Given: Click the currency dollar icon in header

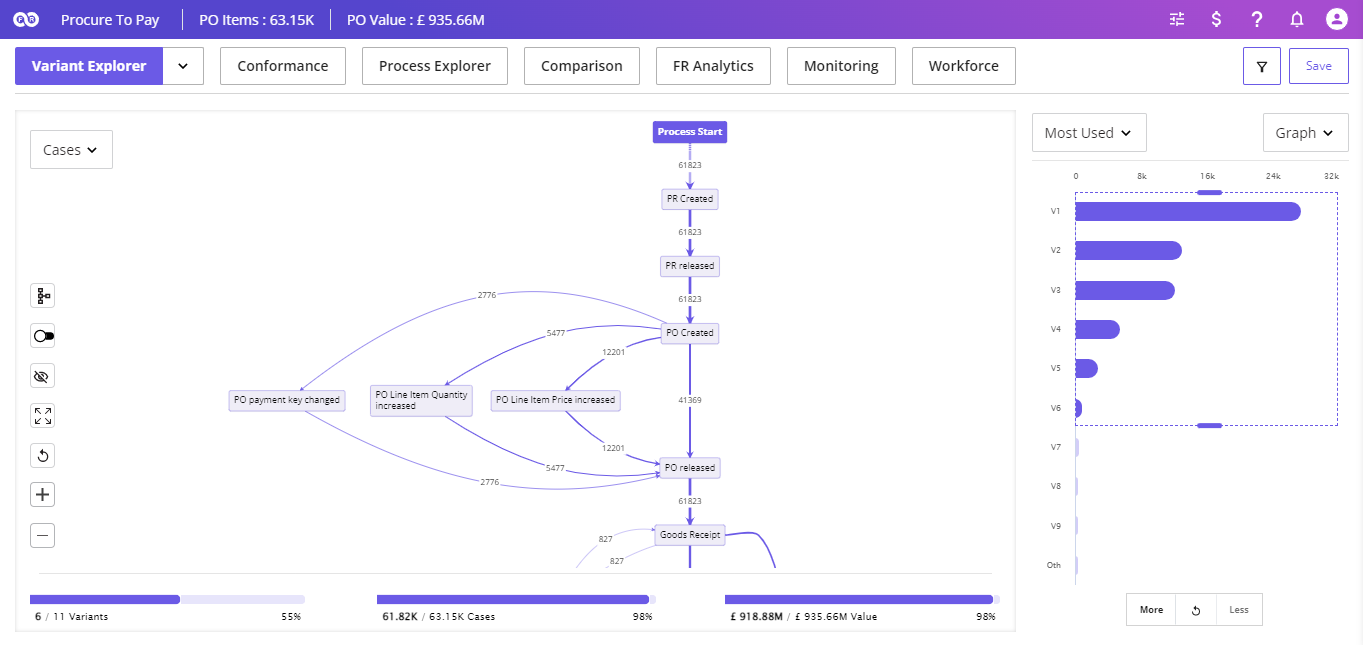Looking at the screenshot, I should 1216,19.
